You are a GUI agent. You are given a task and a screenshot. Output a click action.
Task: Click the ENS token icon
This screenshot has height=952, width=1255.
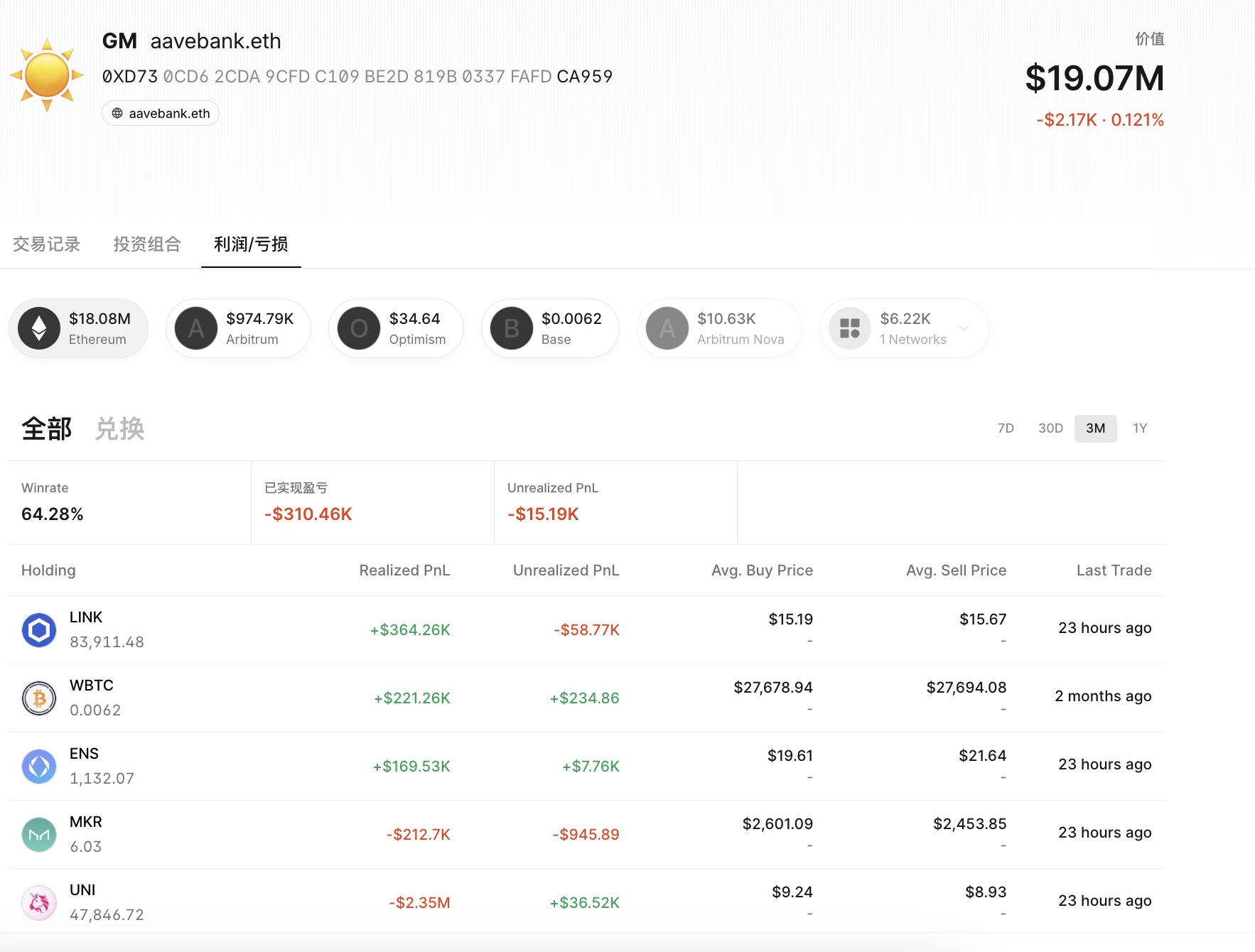(39, 767)
